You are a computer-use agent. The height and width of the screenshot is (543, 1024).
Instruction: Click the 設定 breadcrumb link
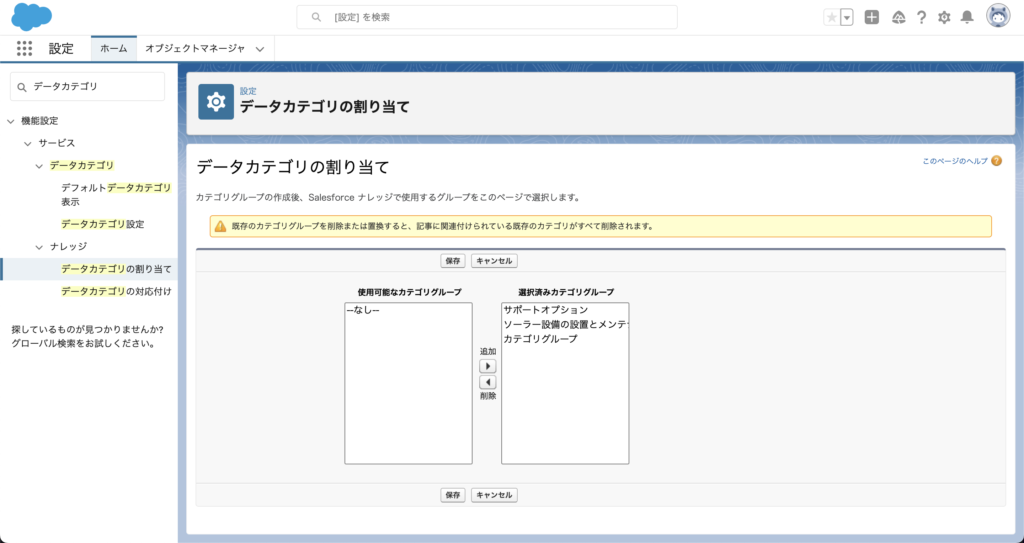click(248, 91)
